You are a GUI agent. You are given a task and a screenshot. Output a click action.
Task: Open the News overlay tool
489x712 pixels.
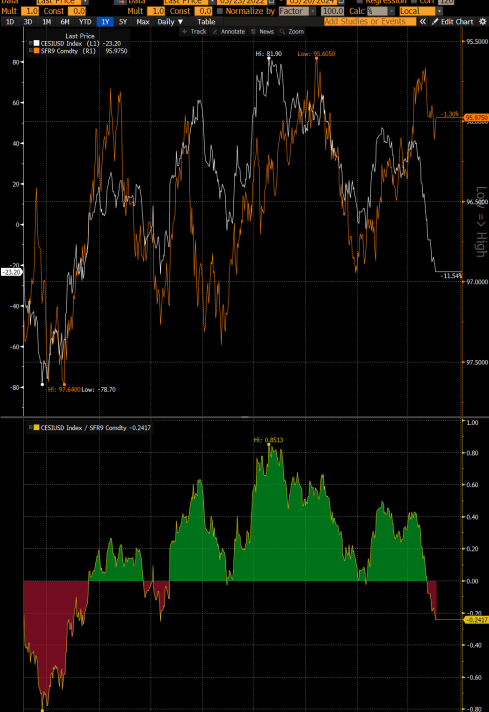[262, 31]
